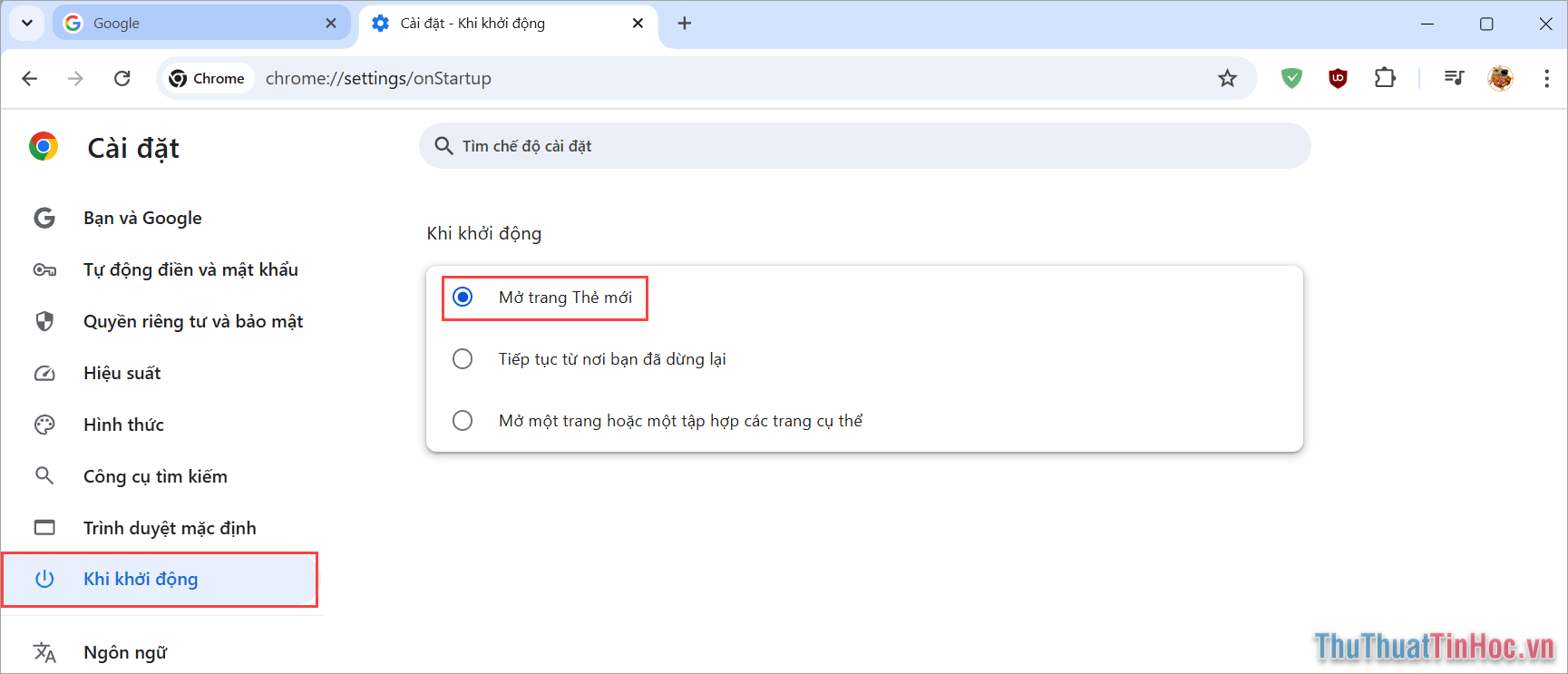The image size is (1568, 674).
Task: Click the speedometer Hiệu suất icon
Action: click(x=44, y=374)
